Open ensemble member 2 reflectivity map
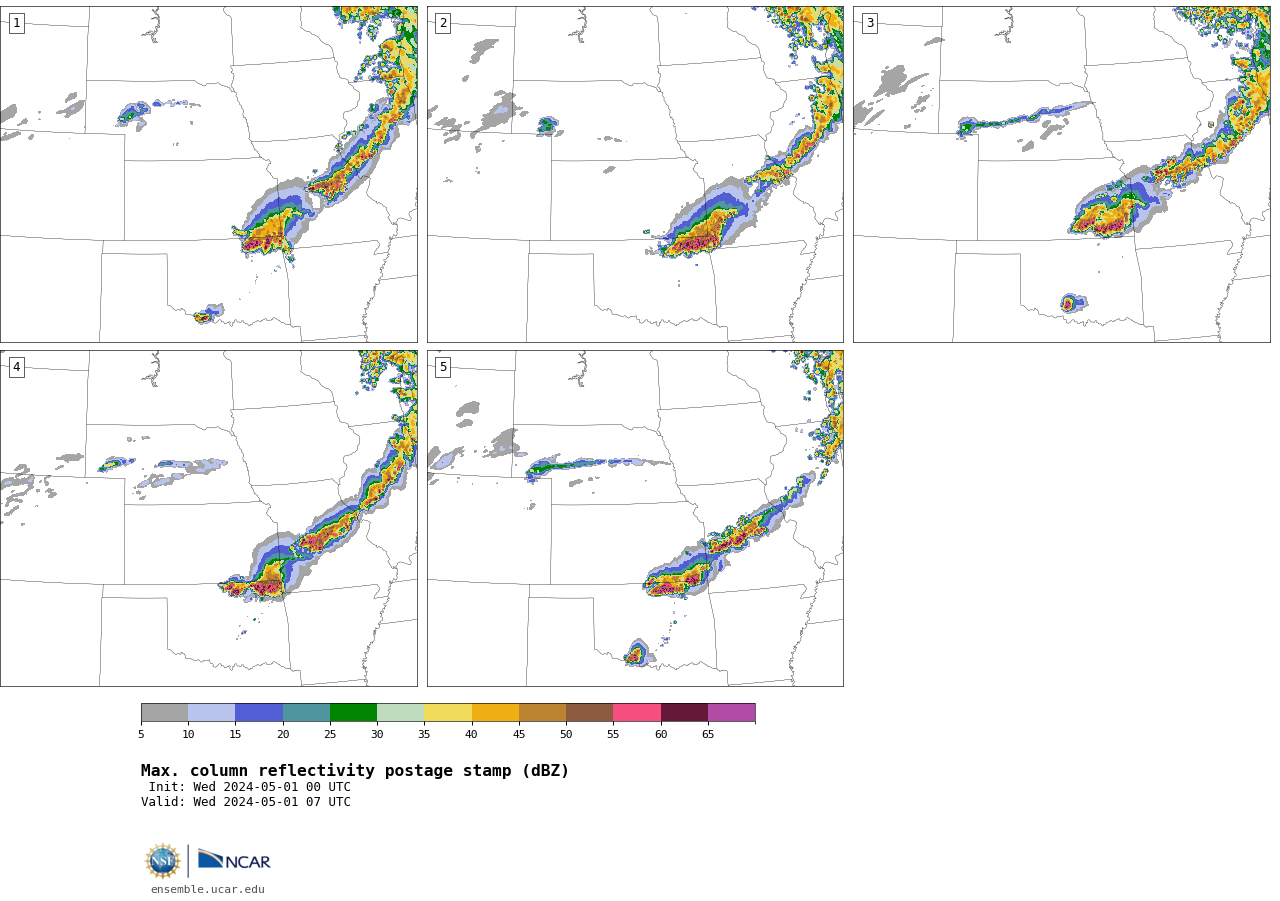The height and width of the screenshot is (901, 1280). (x=635, y=174)
